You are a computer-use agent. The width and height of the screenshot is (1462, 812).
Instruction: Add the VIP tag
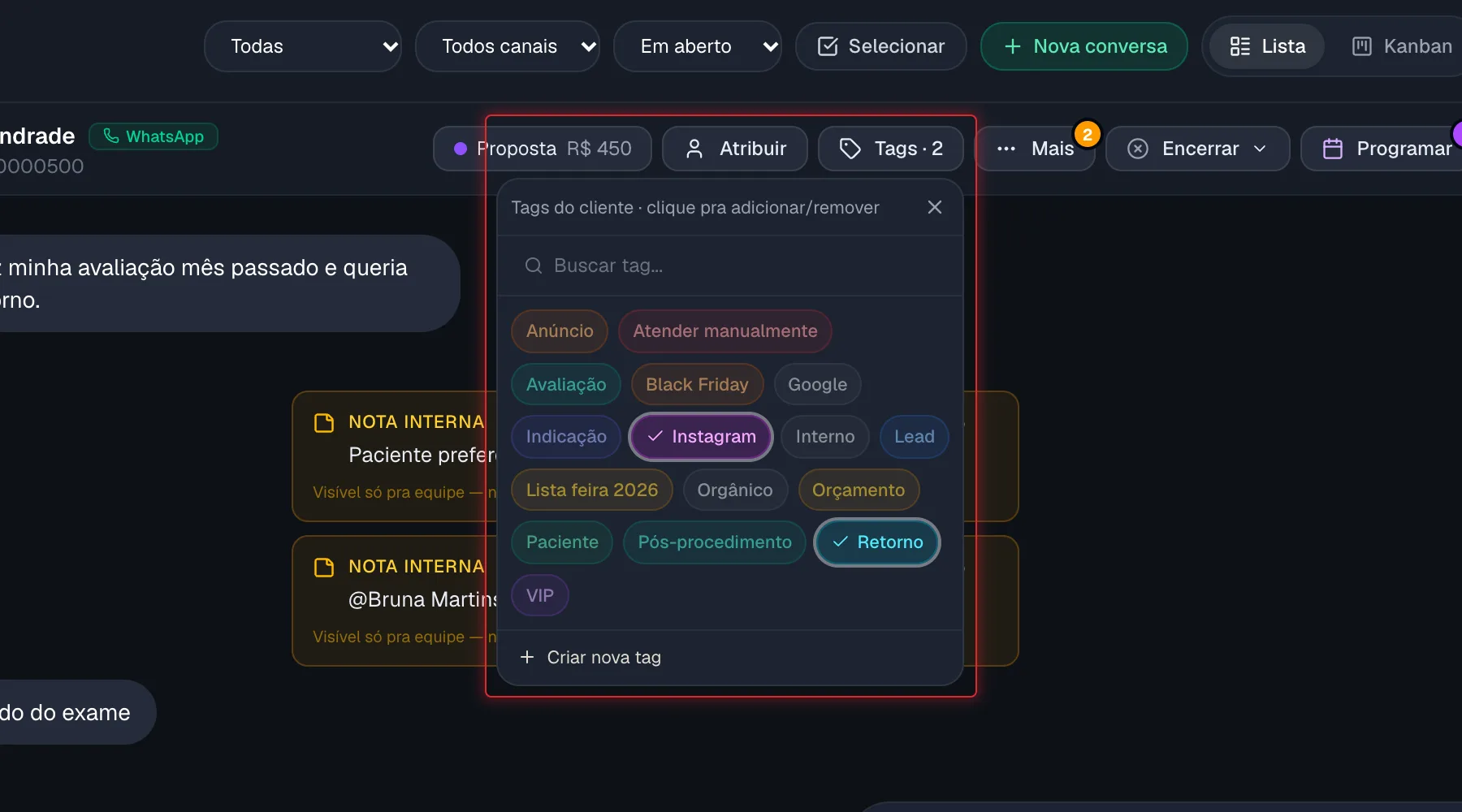[540, 596]
